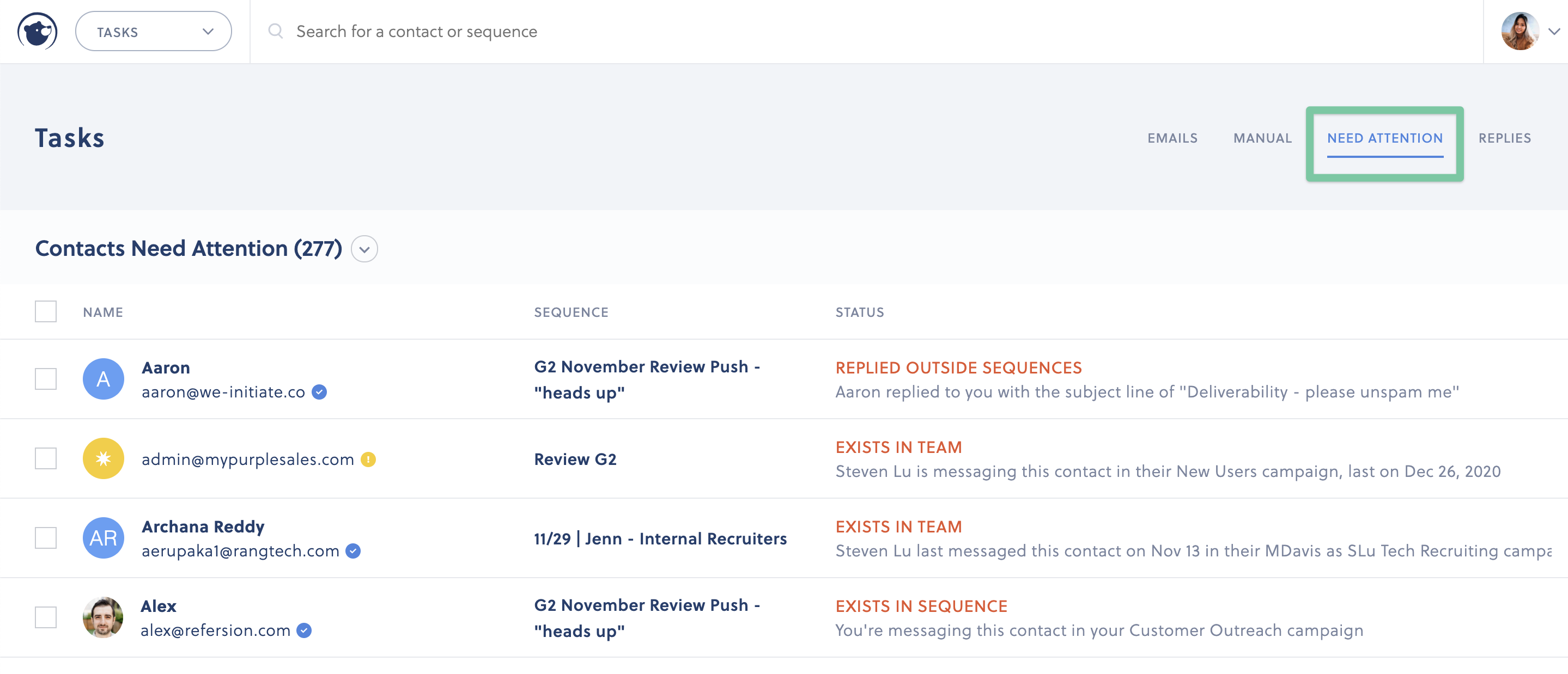Select Archana Reddy's row checkbox
This screenshot has width=1568, height=674.
pos(46,538)
